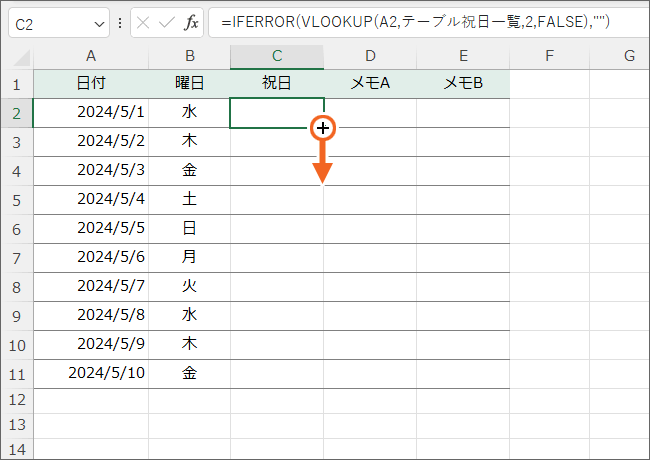
Task: Select row 8 header
Action: pyautogui.click(x=17, y=288)
